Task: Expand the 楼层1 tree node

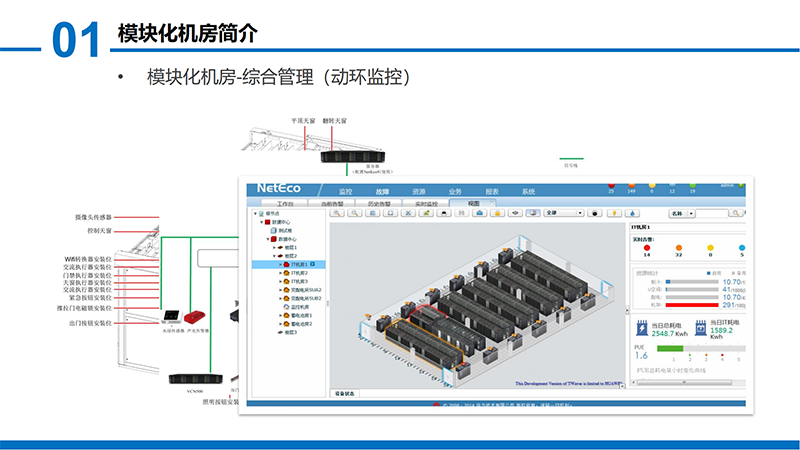Action: point(274,247)
